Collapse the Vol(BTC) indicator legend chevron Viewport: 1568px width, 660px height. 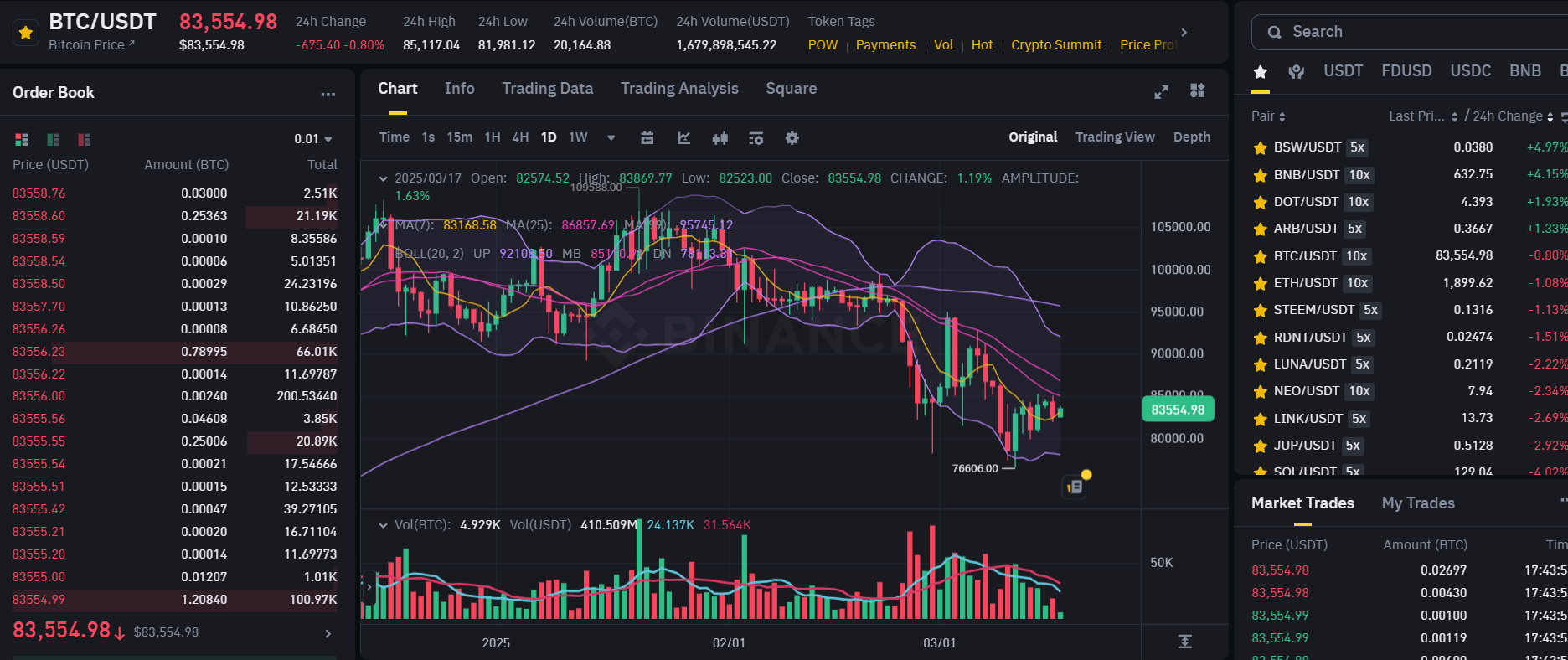384,525
